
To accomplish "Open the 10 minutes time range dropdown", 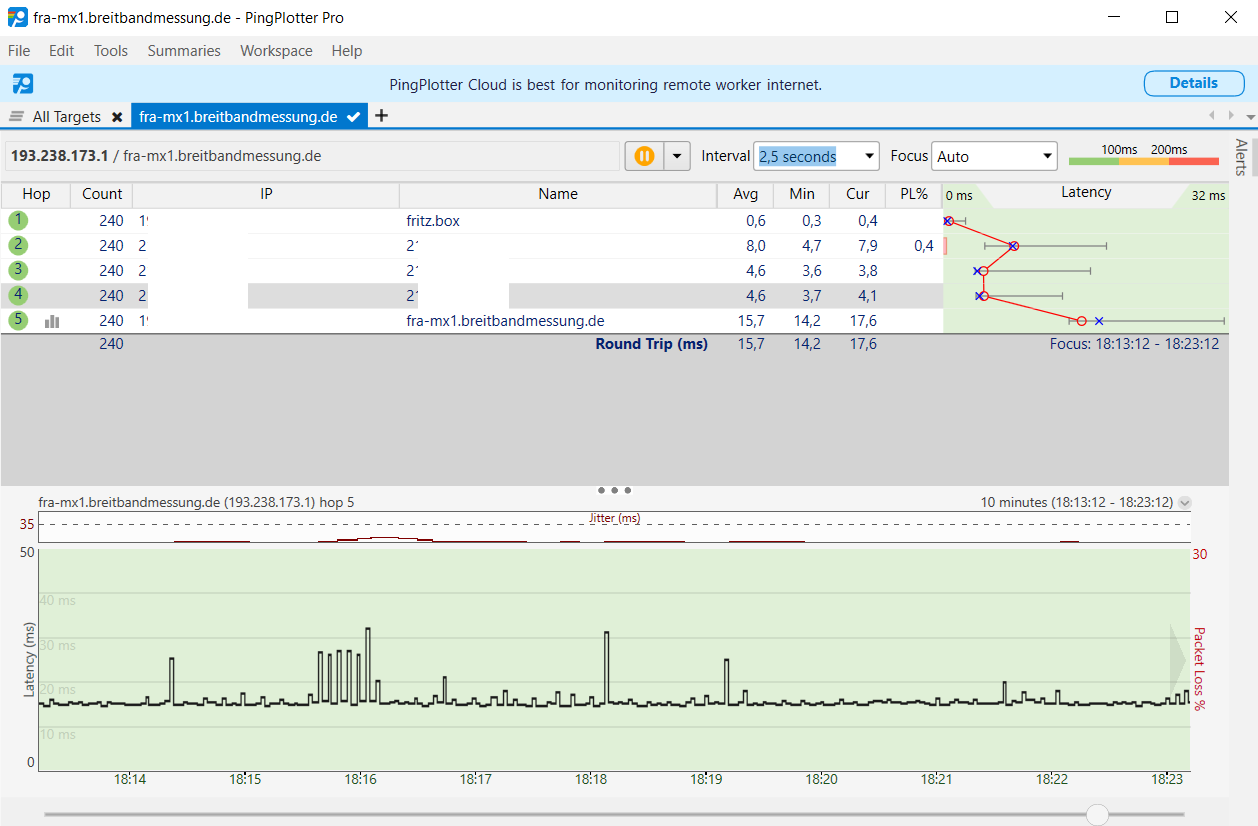I will [x=1186, y=503].
